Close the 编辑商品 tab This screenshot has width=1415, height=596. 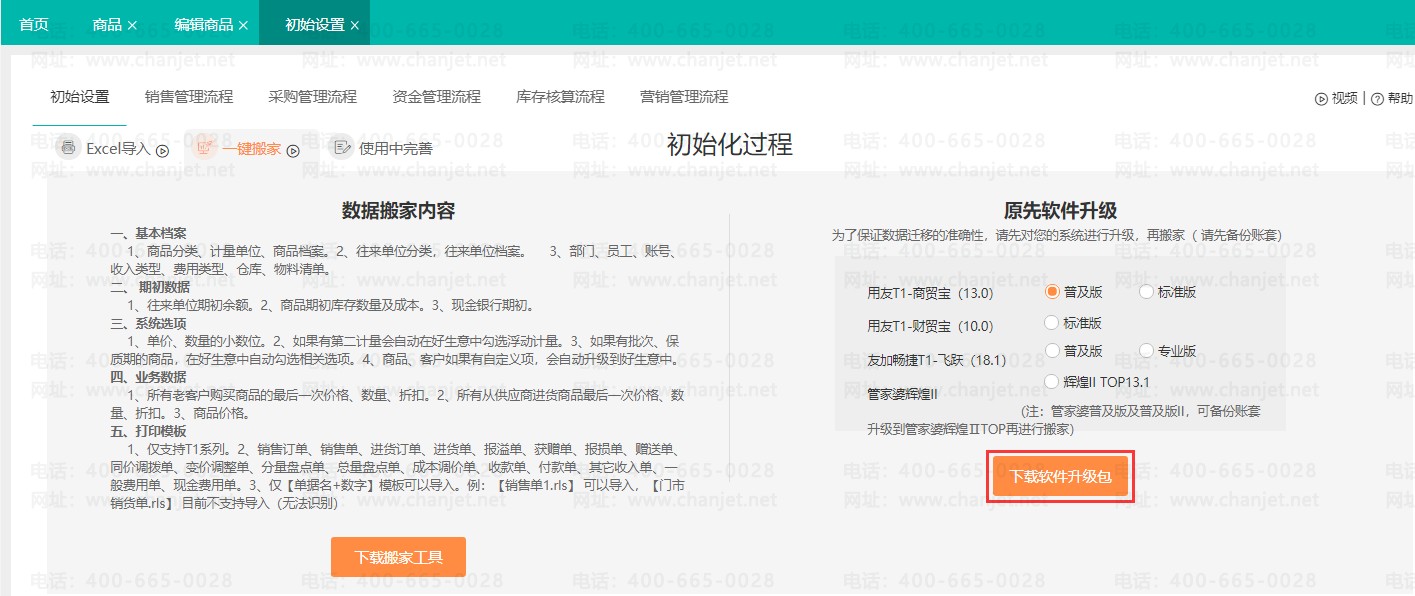[243, 25]
